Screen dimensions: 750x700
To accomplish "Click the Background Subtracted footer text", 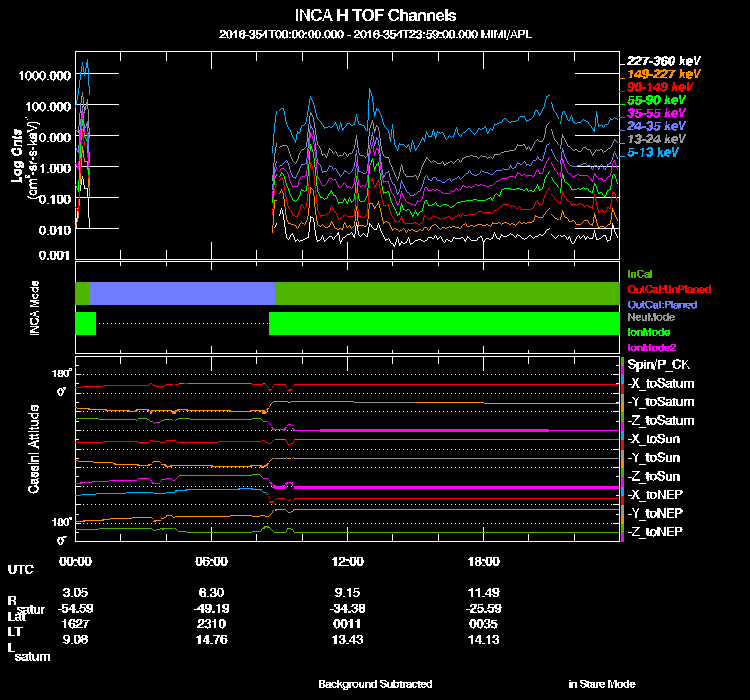I will 375,684.
